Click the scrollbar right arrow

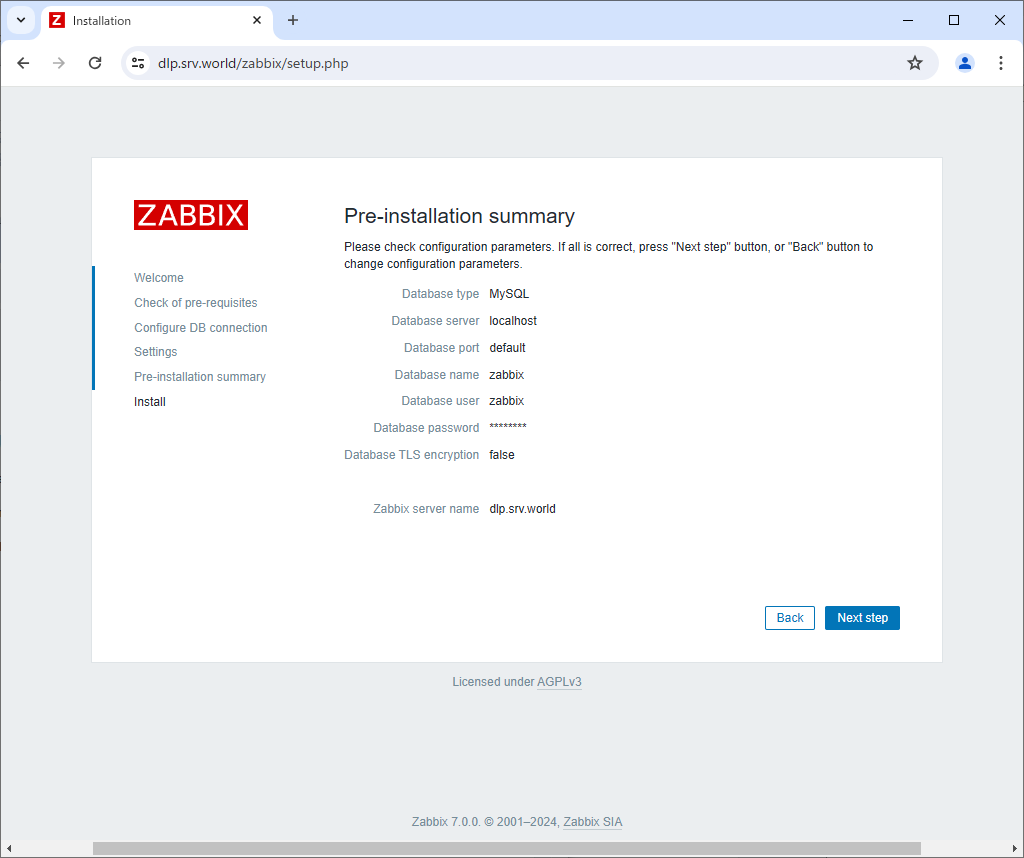[x=1015, y=848]
